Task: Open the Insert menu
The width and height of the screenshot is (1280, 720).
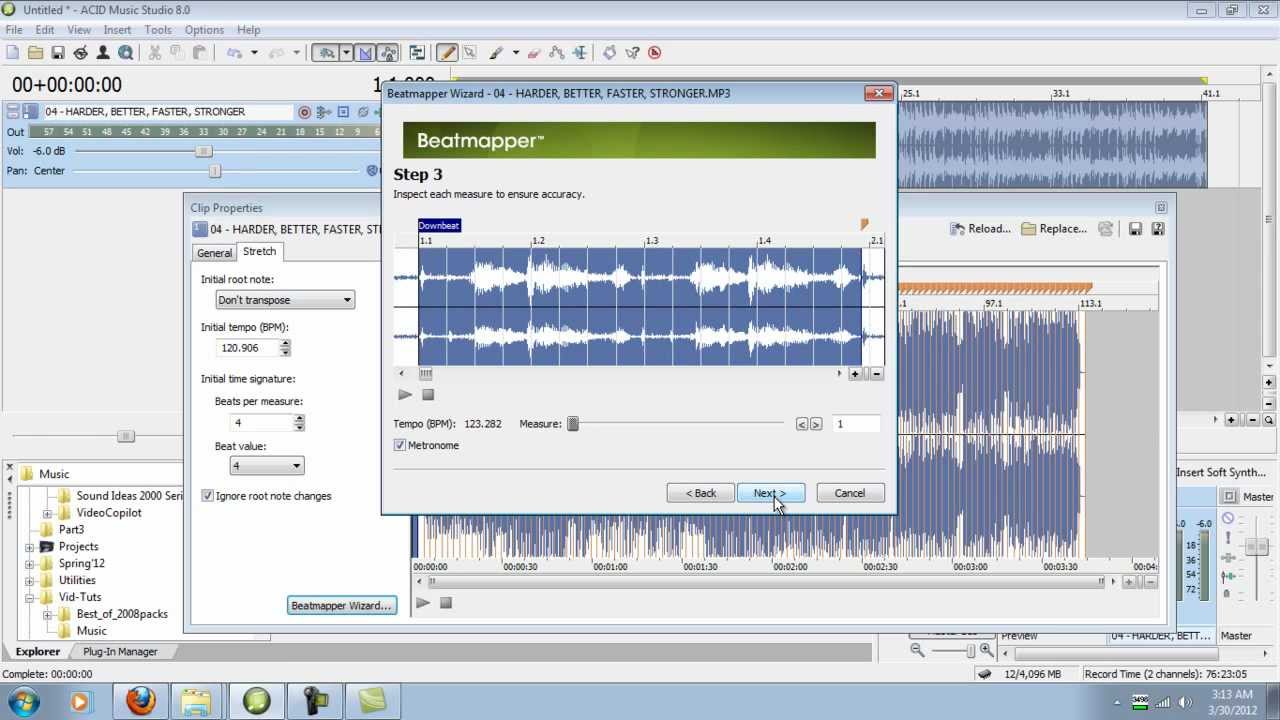Action: [x=117, y=30]
